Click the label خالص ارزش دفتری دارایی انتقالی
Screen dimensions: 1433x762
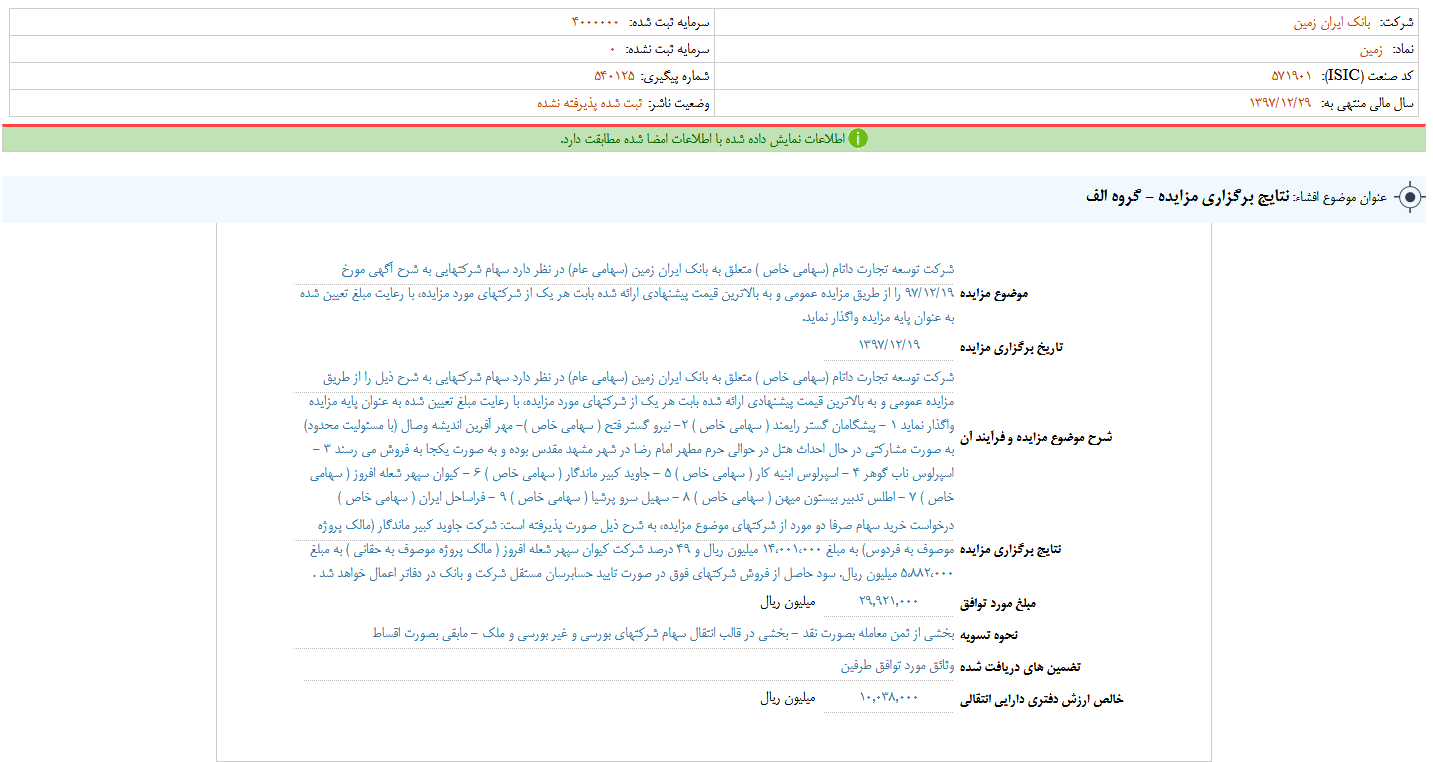[x=1042, y=698]
